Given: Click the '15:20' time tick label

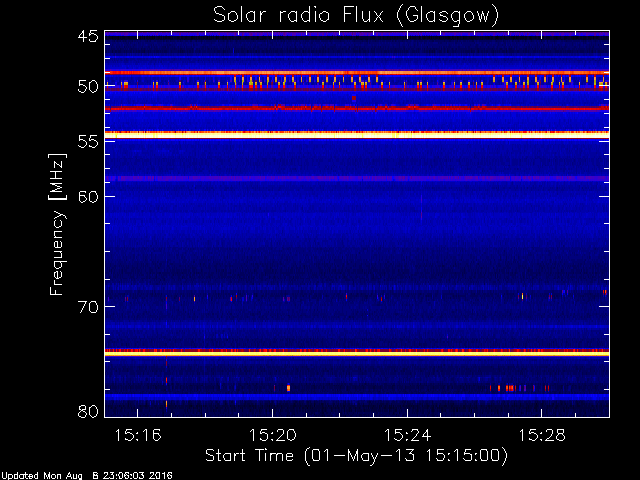Looking at the screenshot, I should point(272,436).
